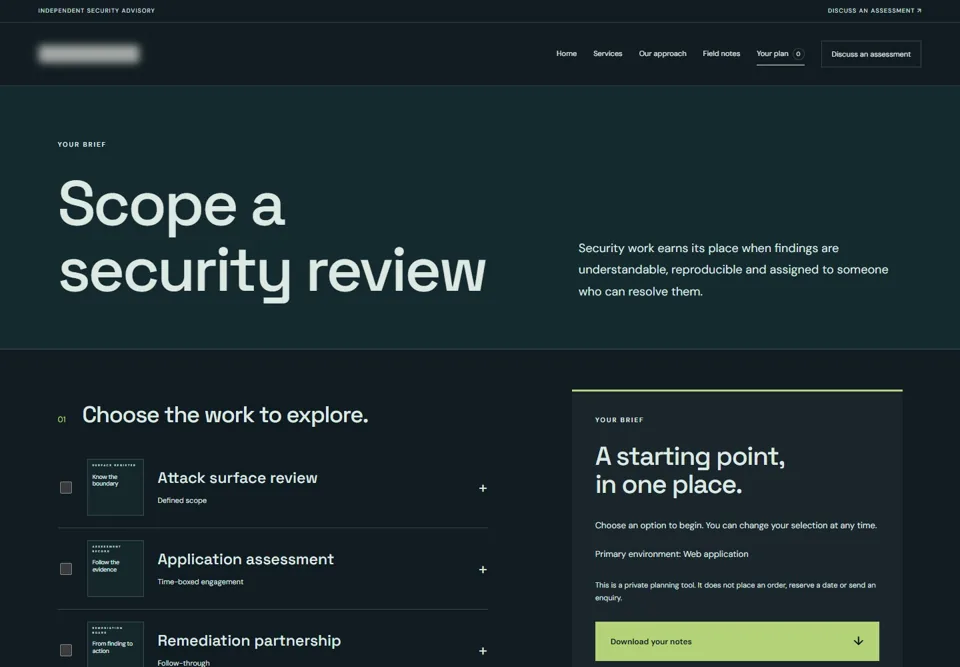Image resolution: width=960 pixels, height=667 pixels.
Task: Click the Attack surface review title
Action: (x=238, y=478)
